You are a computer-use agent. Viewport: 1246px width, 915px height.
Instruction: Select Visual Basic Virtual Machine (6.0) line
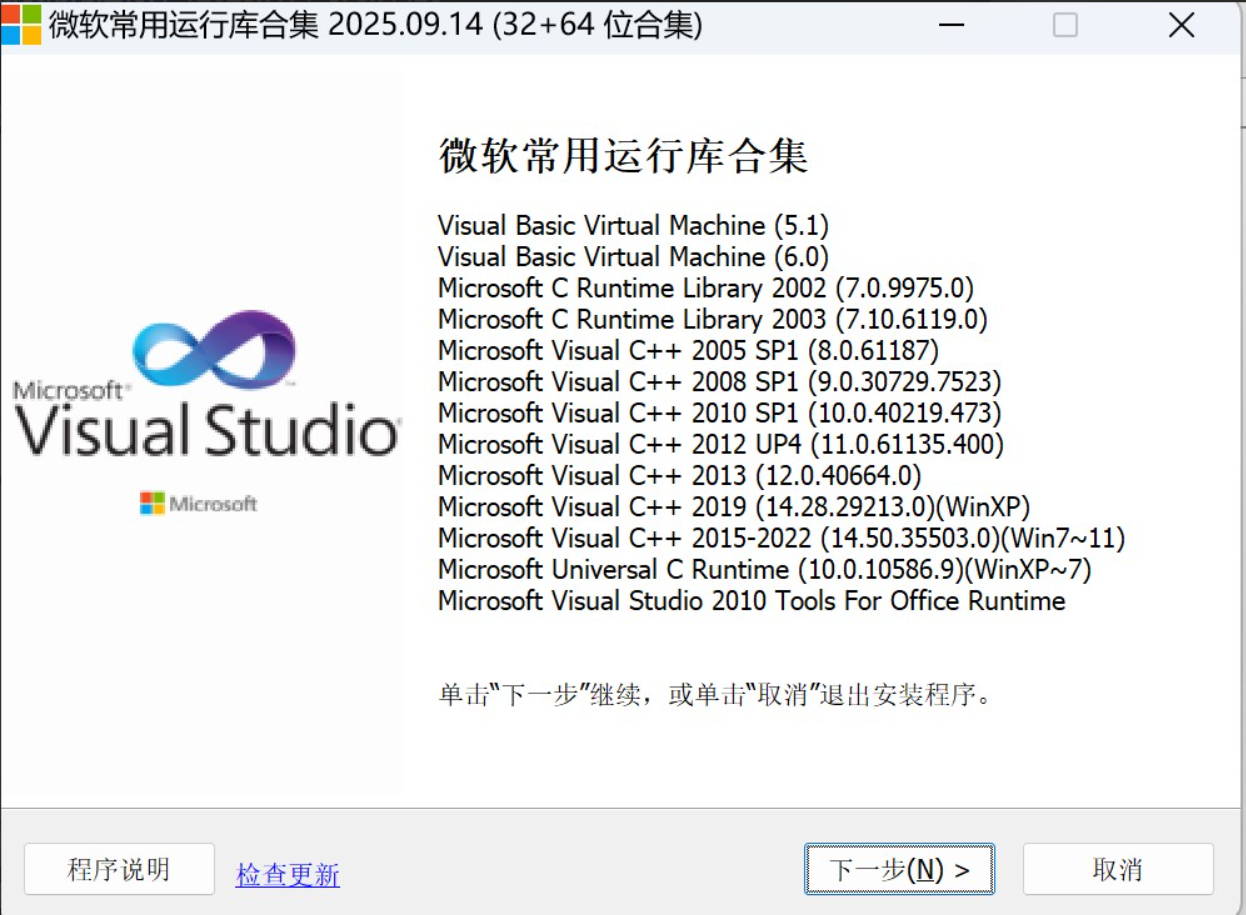click(x=633, y=257)
